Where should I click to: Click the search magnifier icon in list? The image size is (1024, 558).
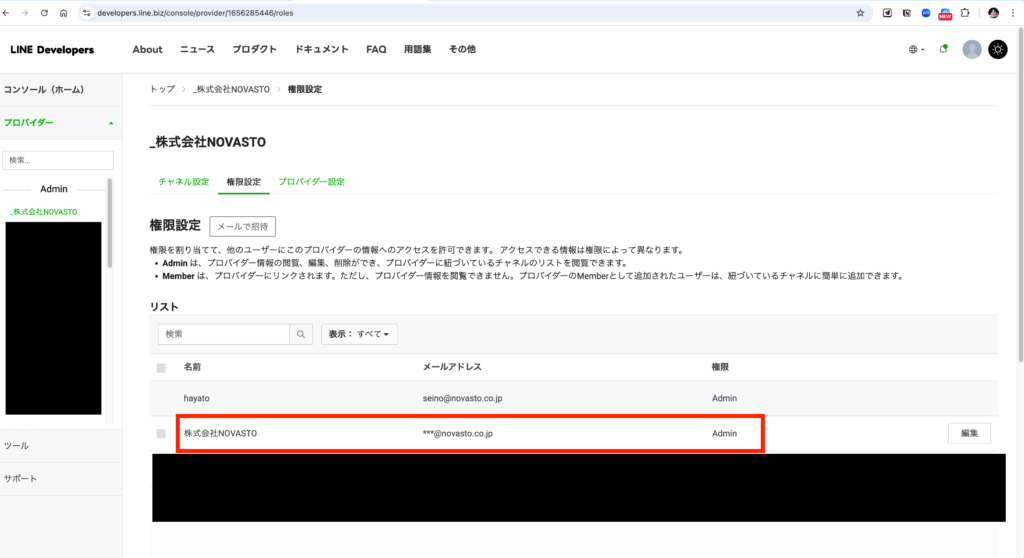301,334
